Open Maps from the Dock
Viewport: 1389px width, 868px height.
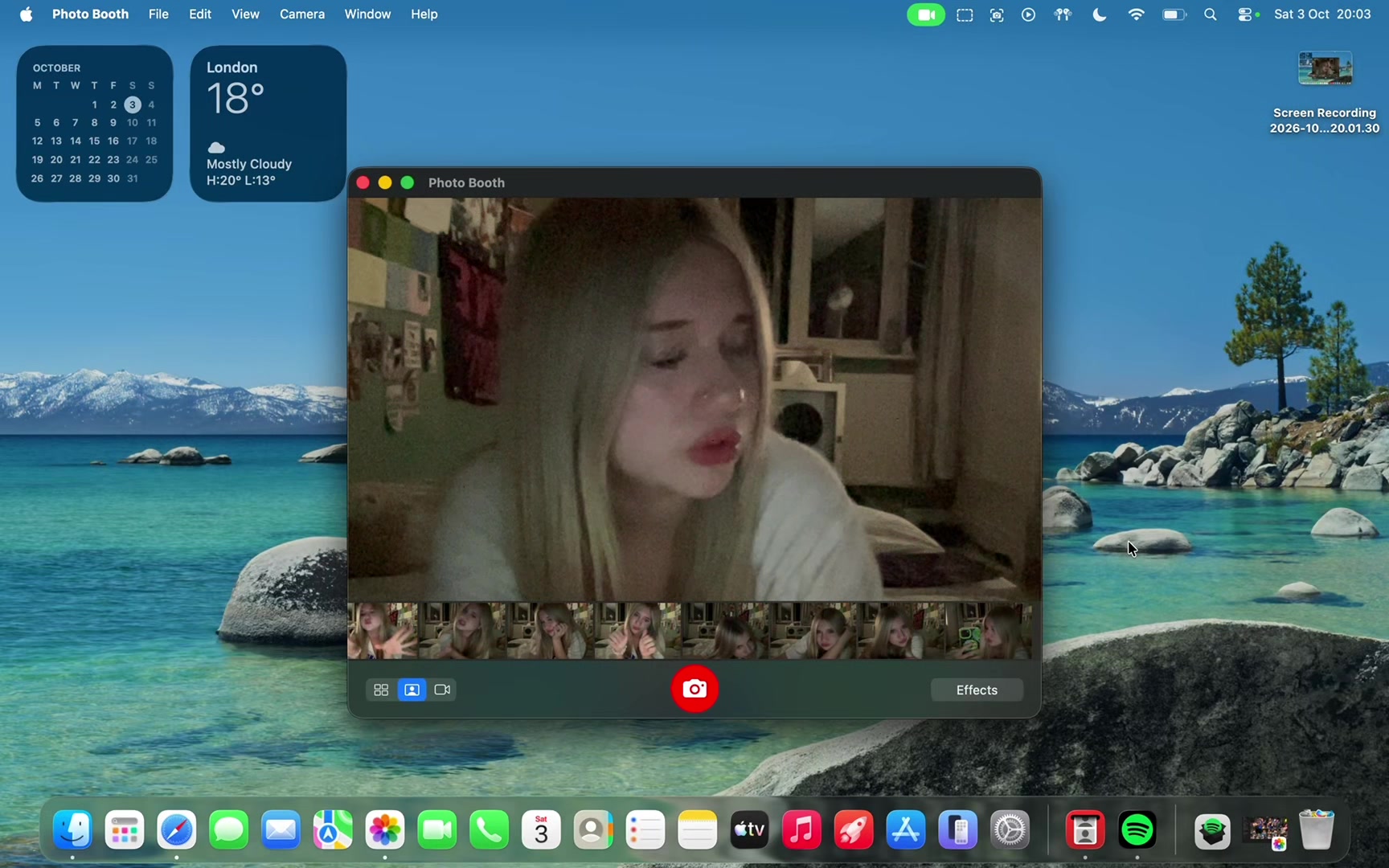pyautogui.click(x=333, y=829)
